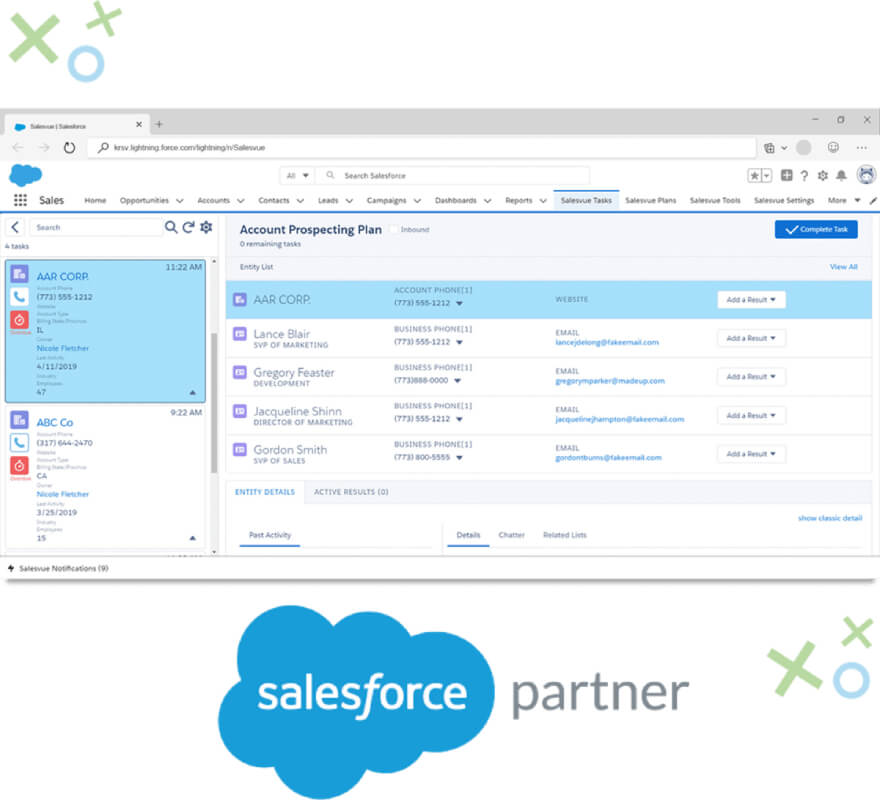Expand the Accounts tab chevron
This screenshot has width=880, height=800.
point(241,200)
